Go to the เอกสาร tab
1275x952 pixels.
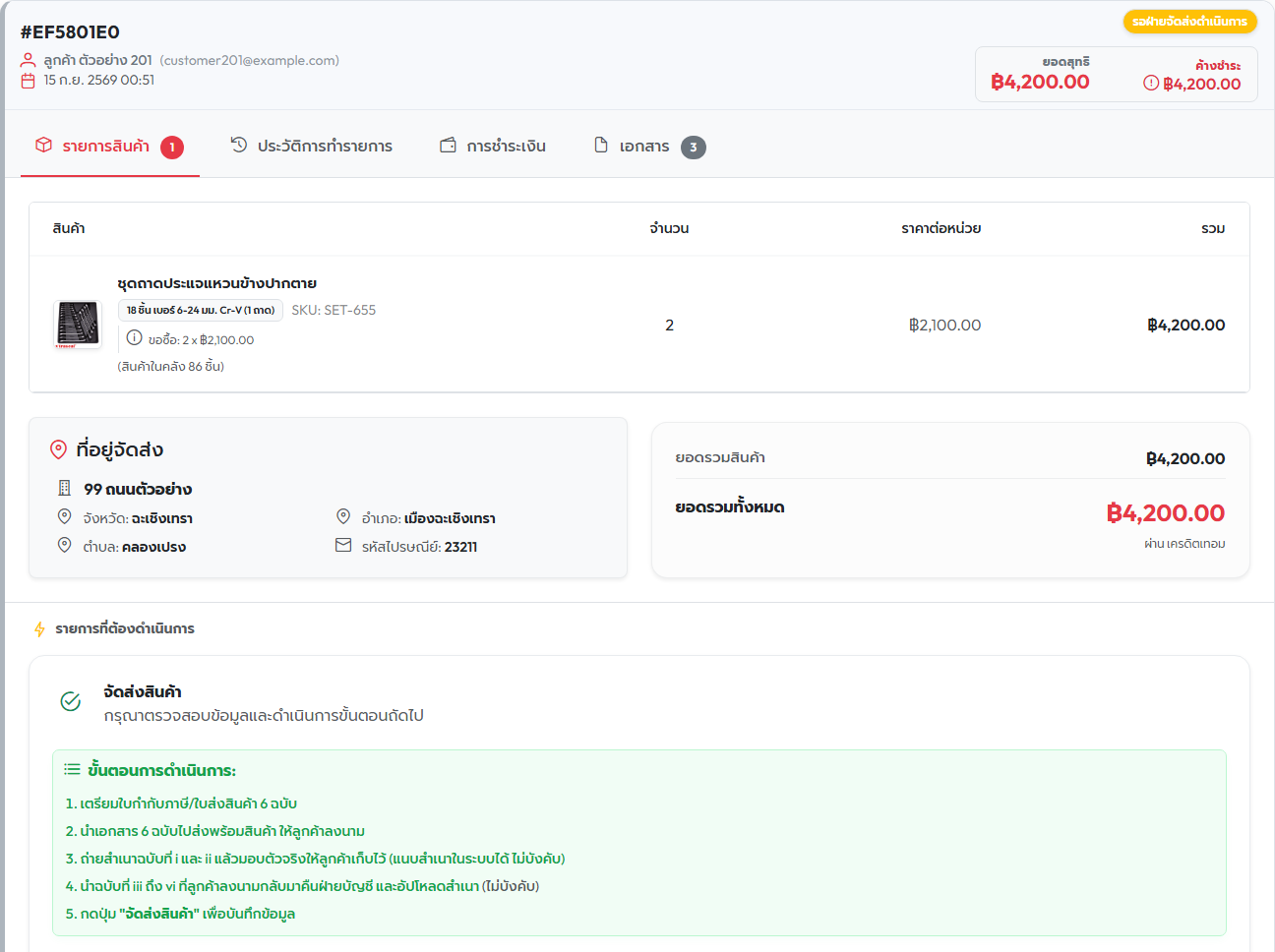pyautogui.click(x=649, y=147)
